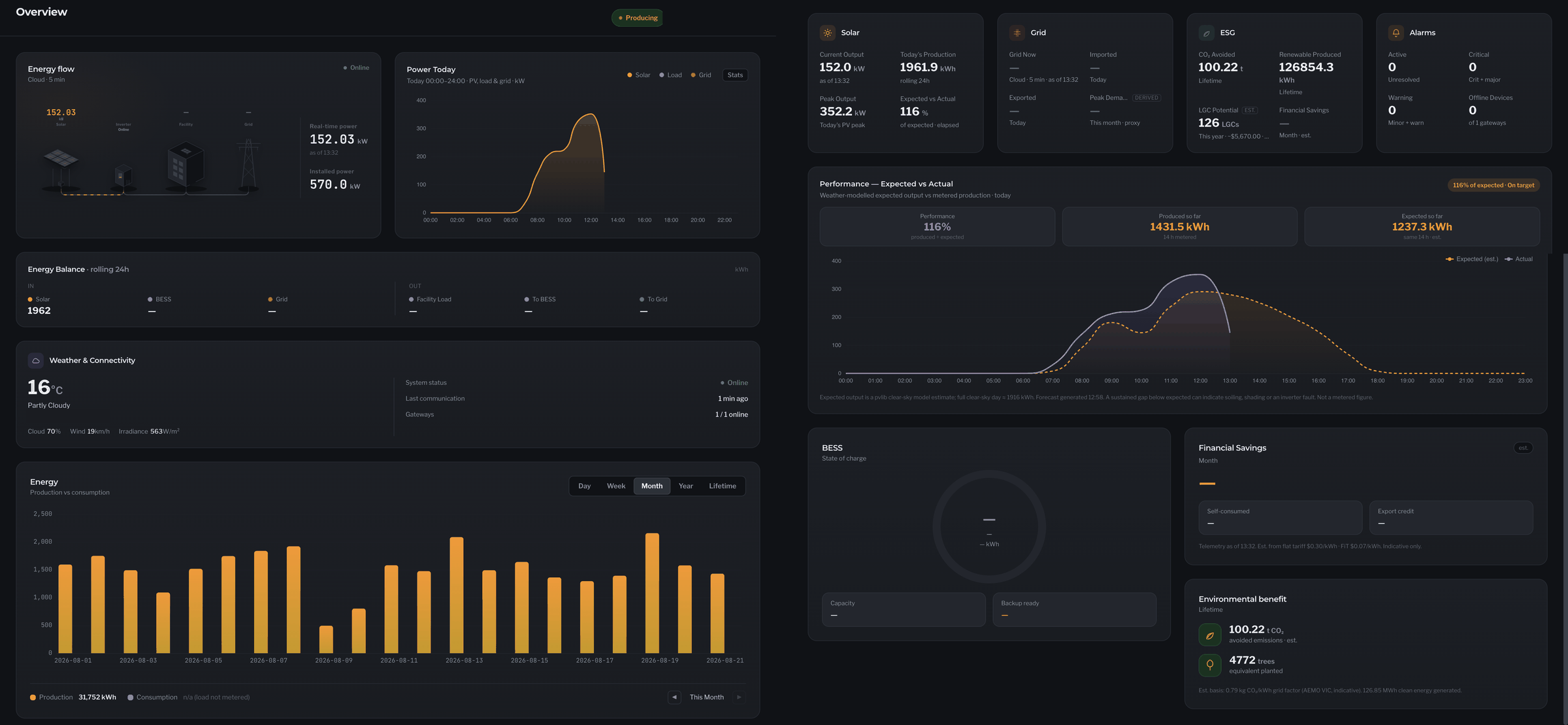This screenshot has height=725, width=1568.
Task: Click the Producing status badge
Action: (638, 18)
